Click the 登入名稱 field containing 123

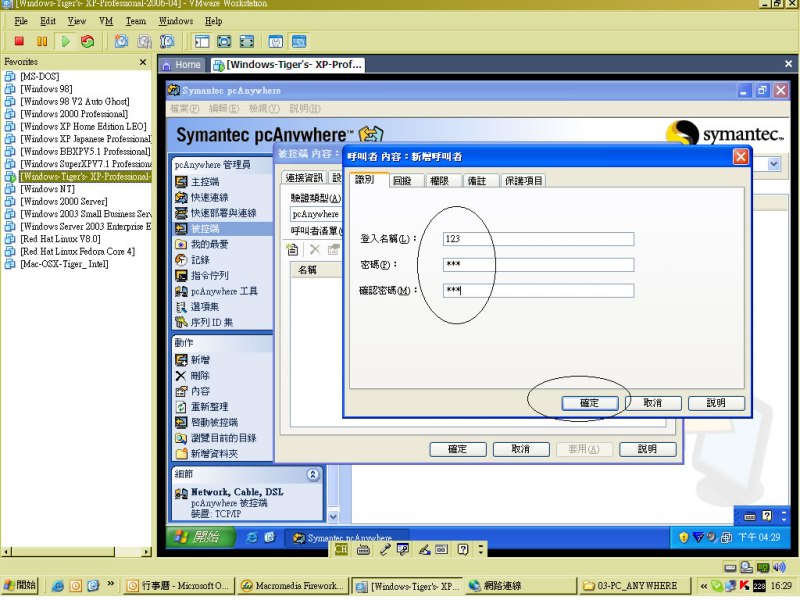coord(539,239)
